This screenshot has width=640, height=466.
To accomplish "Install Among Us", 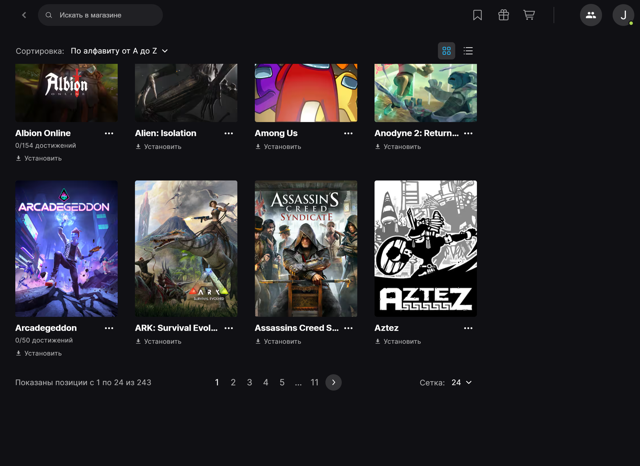I will coord(278,146).
